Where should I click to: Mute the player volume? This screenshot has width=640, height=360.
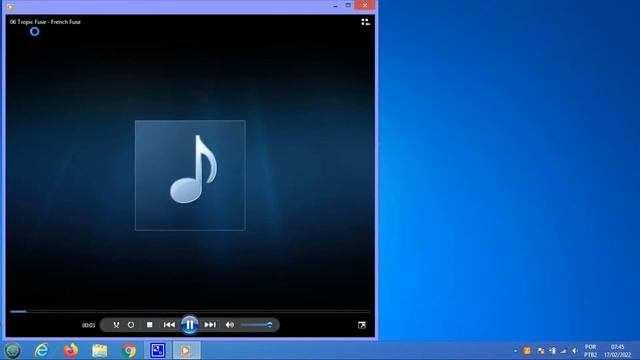click(x=230, y=325)
